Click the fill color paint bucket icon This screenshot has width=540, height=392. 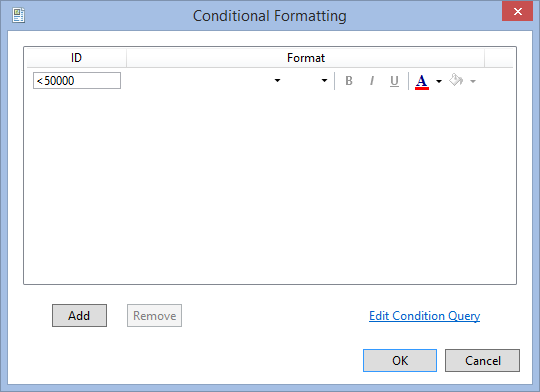(456, 81)
